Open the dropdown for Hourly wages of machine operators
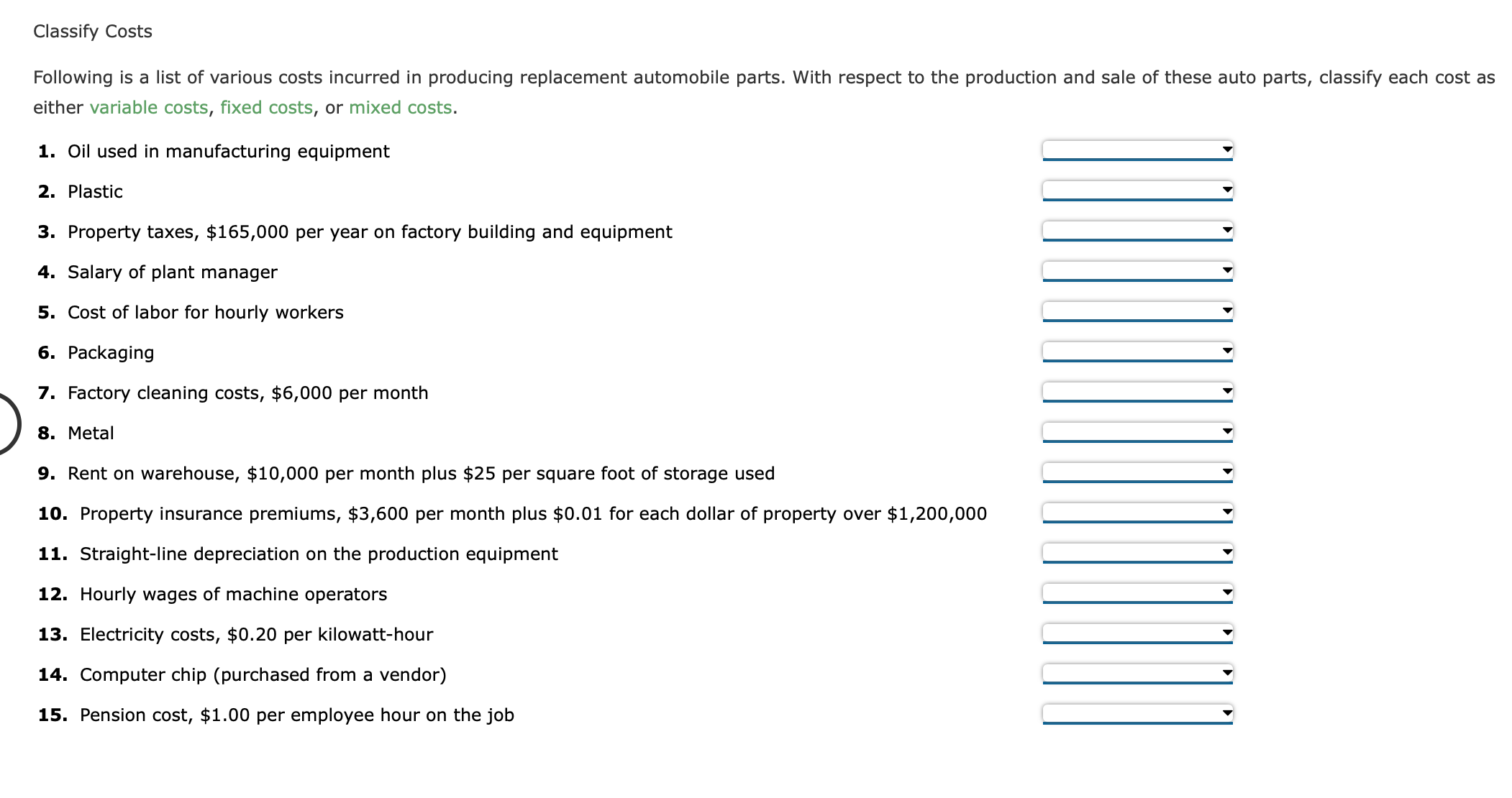Screen dimensions: 1512x798 coord(1137,593)
